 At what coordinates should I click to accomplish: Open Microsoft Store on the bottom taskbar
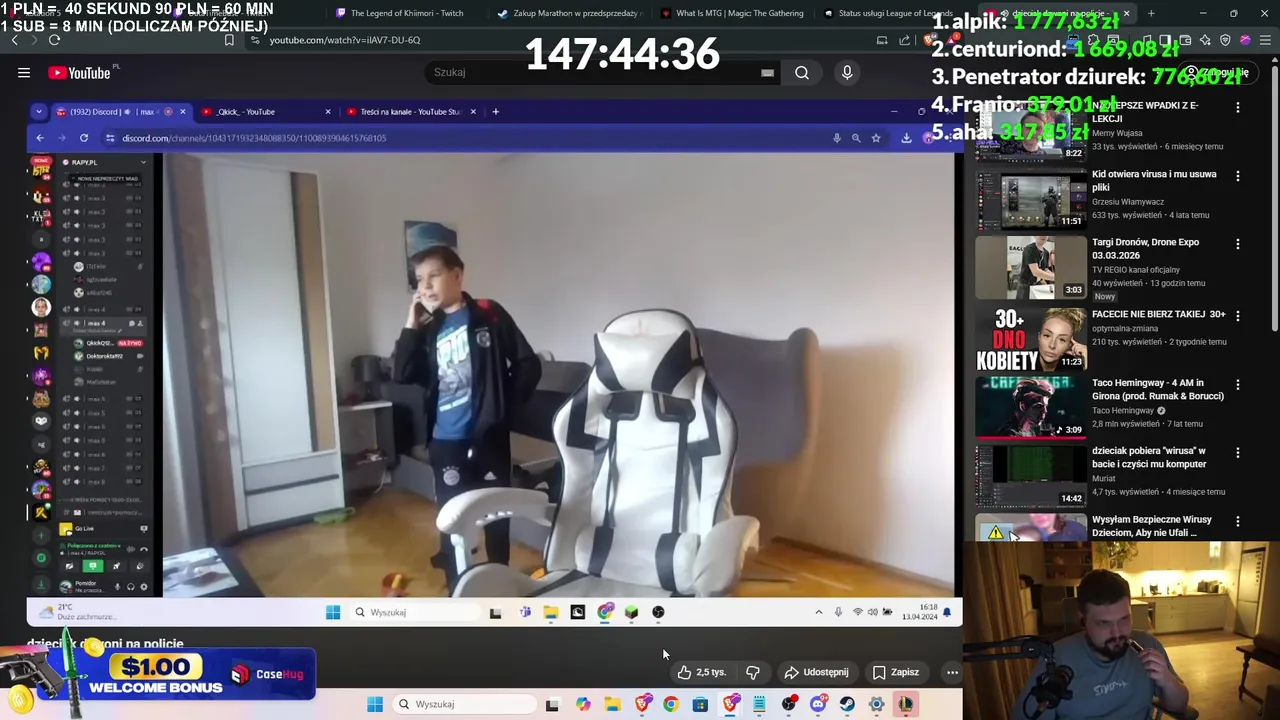700,704
